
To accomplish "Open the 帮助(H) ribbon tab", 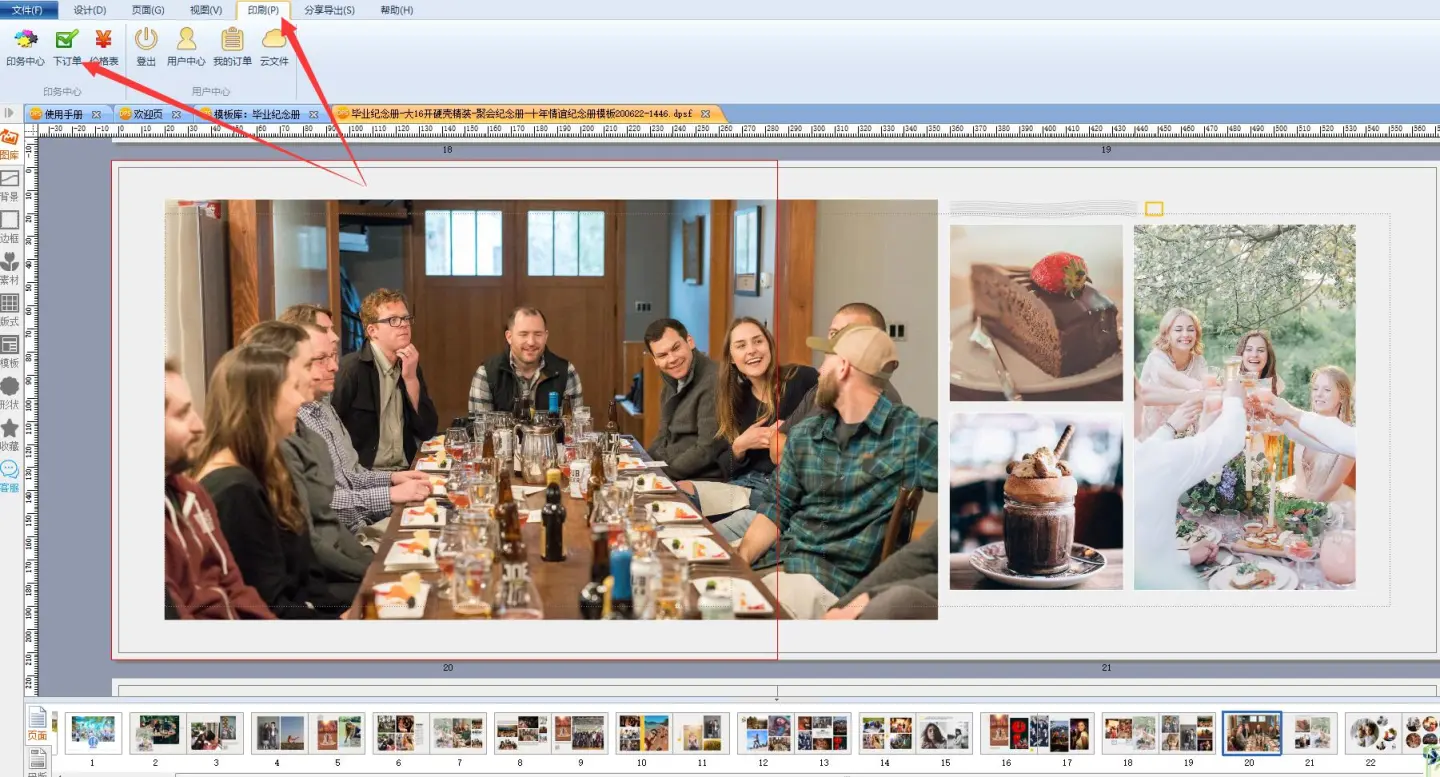I will [x=397, y=10].
